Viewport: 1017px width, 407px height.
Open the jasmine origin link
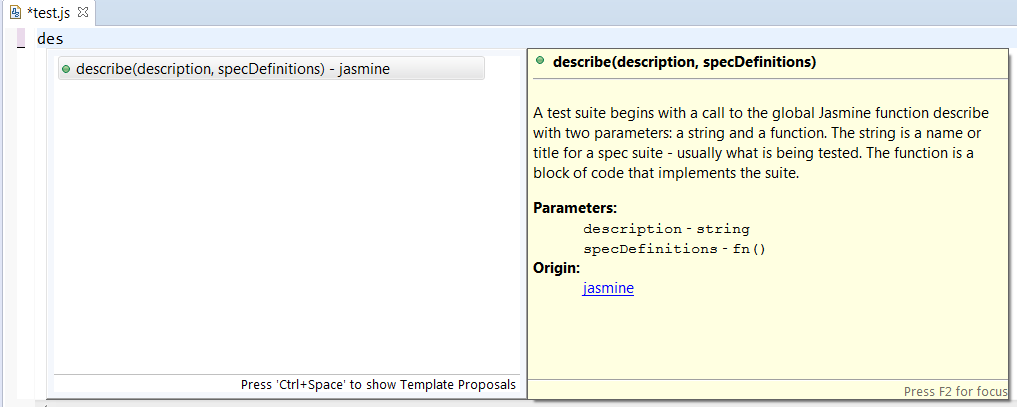coord(608,288)
